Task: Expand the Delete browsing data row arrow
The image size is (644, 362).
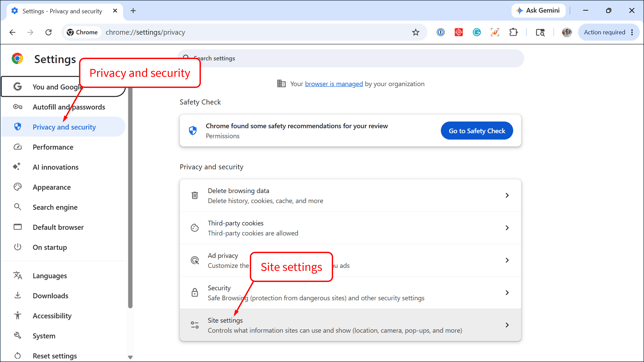Action: (x=507, y=196)
